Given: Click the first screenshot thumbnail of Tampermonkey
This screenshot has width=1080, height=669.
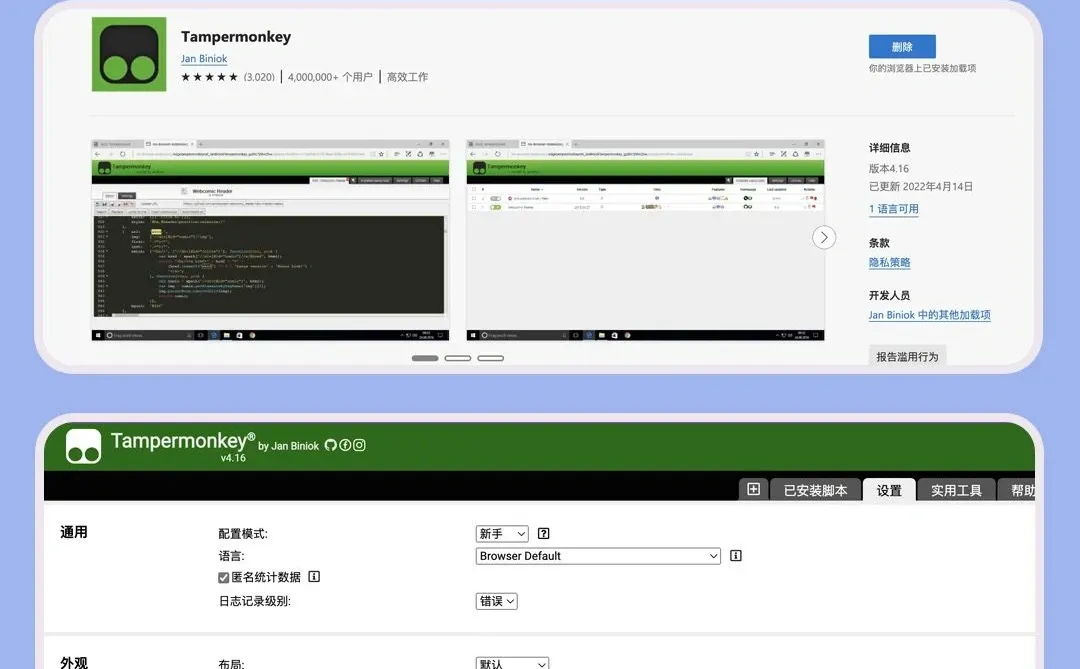Looking at the screenshot, I should (x=269, y=238).
